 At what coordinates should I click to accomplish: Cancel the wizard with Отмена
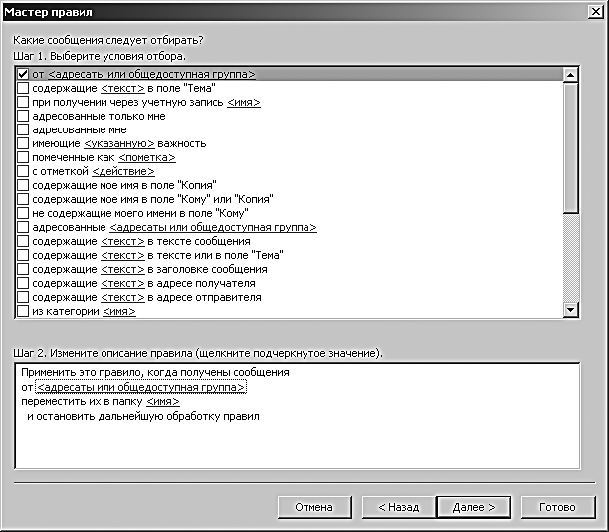[x=314, y=507]
